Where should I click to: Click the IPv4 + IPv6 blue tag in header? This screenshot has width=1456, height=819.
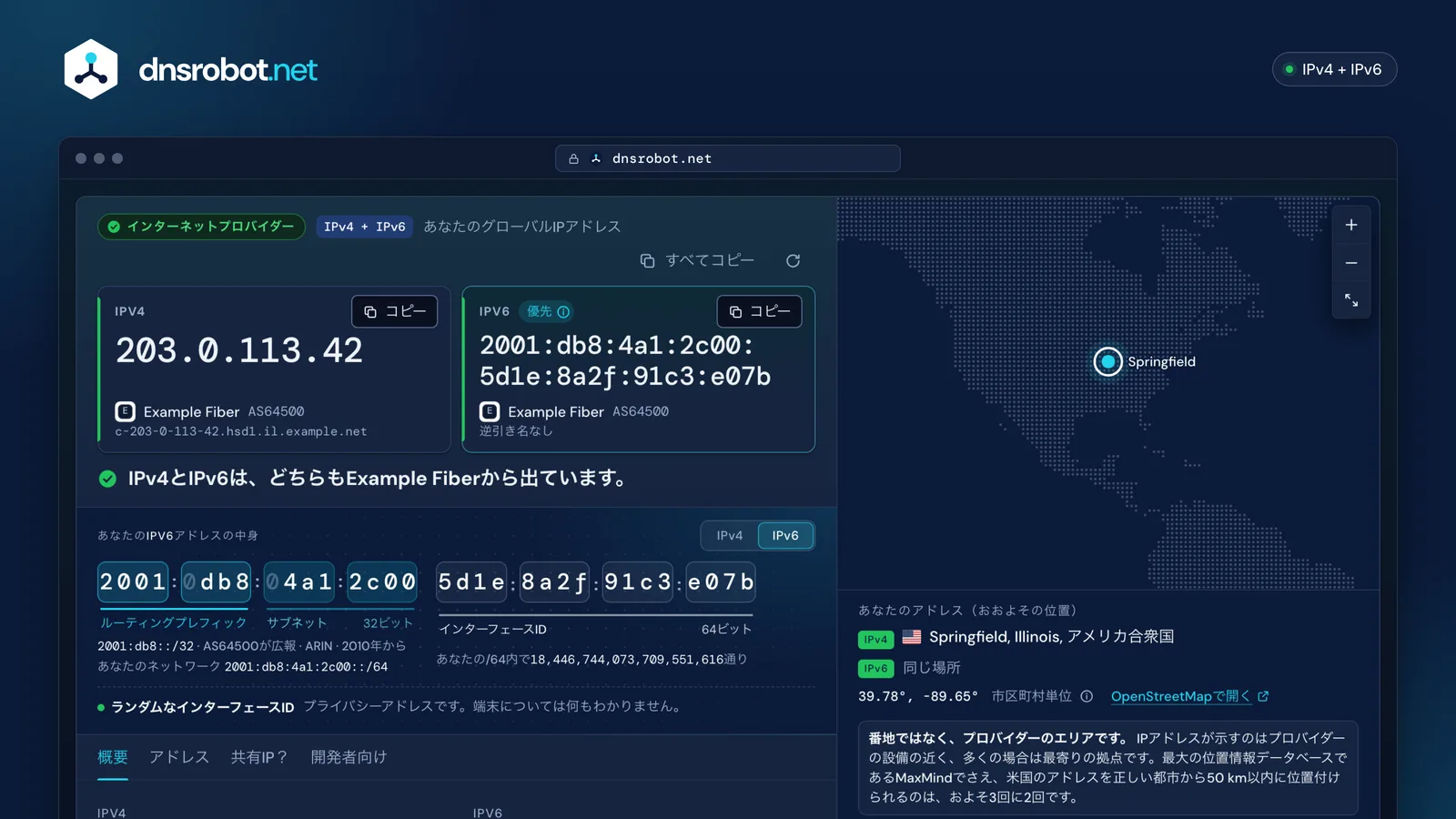click(x=365, y=227)
